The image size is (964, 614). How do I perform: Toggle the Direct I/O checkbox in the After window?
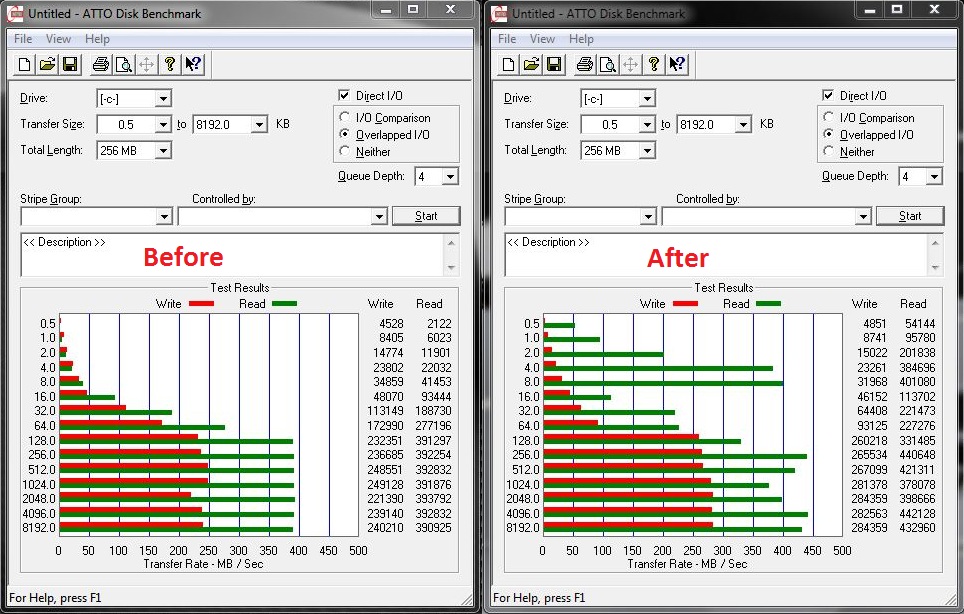click(x=828, y=95)
